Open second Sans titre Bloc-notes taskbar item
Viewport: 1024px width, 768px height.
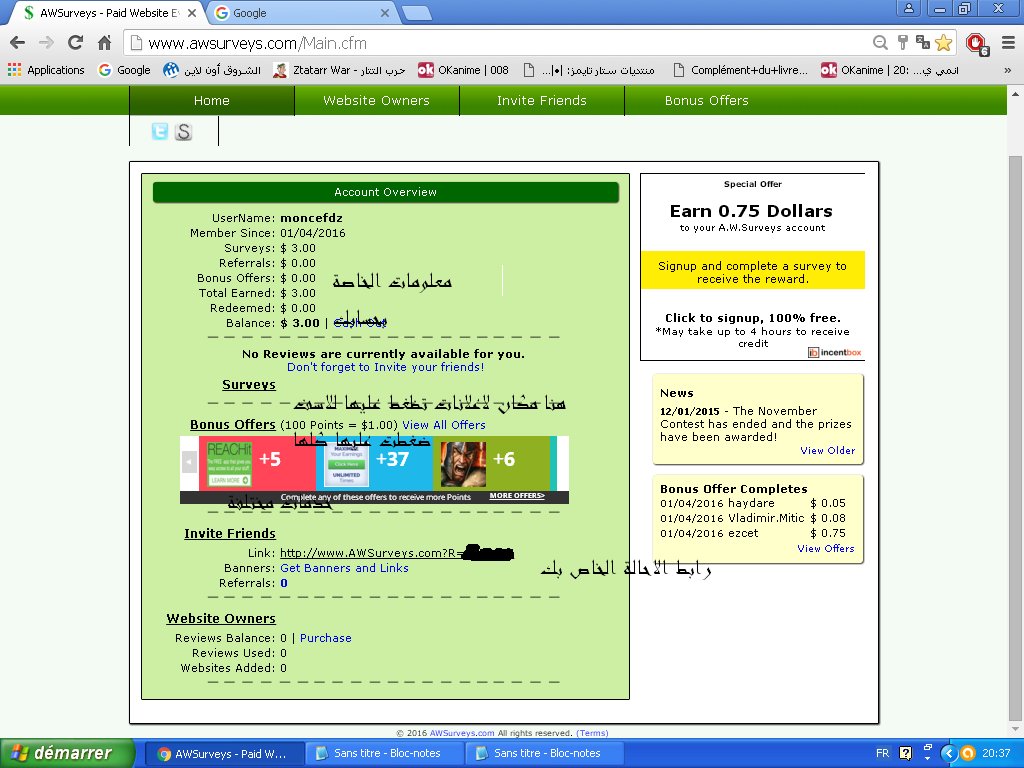coord(544,754)
